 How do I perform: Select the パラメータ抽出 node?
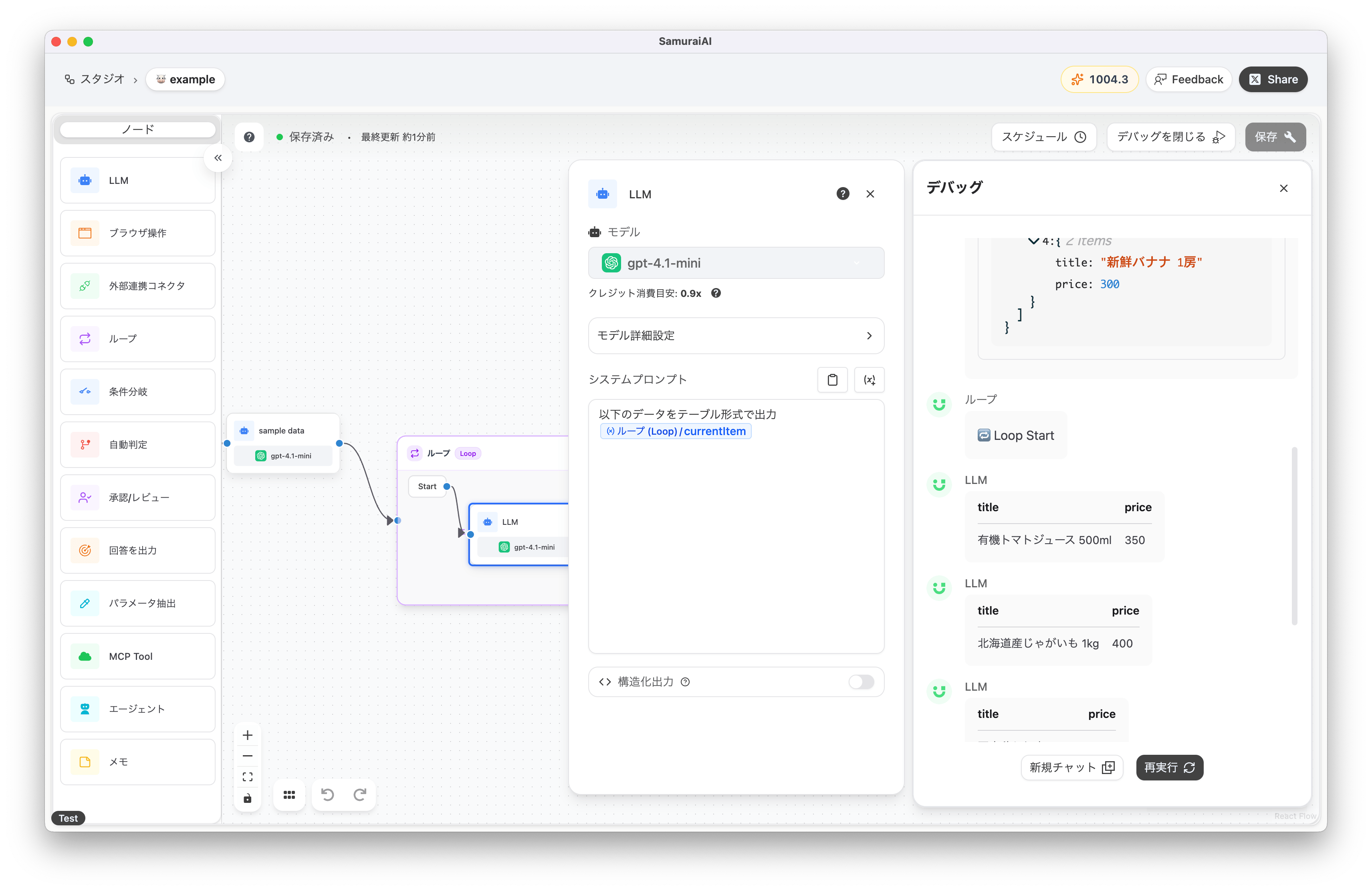137,603
